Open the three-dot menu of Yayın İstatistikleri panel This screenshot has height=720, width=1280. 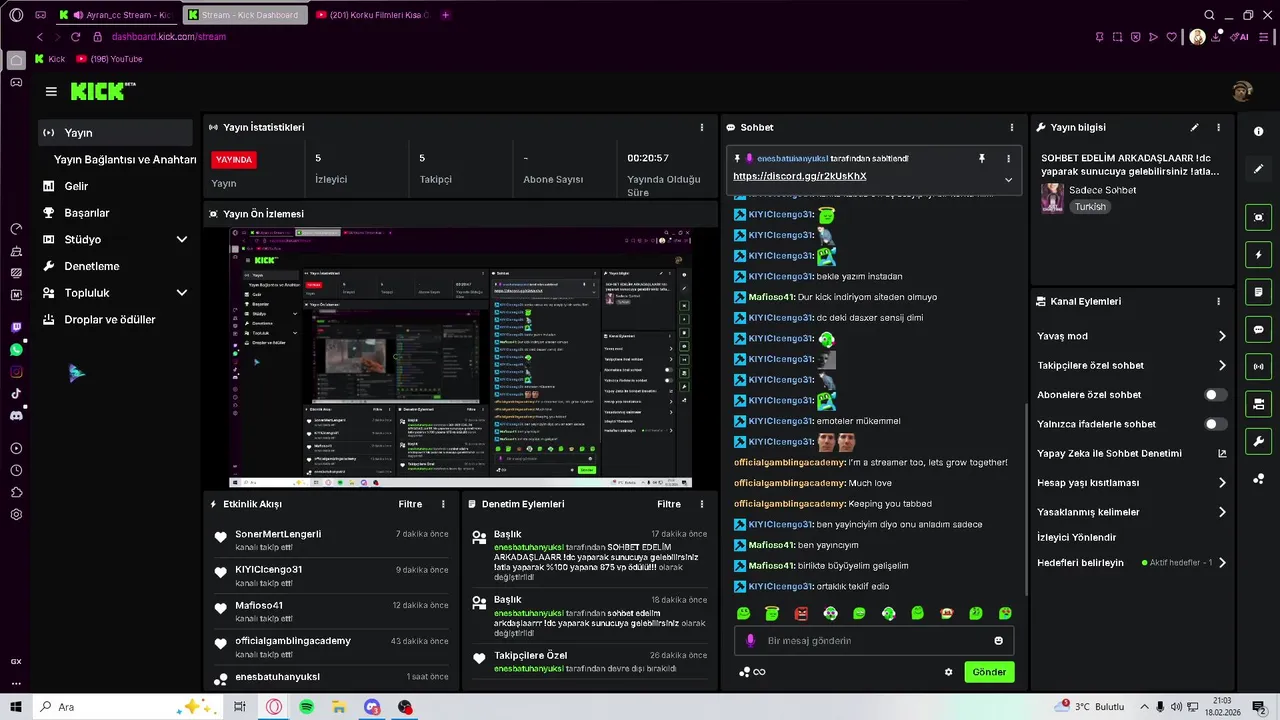tap(701, 127)
